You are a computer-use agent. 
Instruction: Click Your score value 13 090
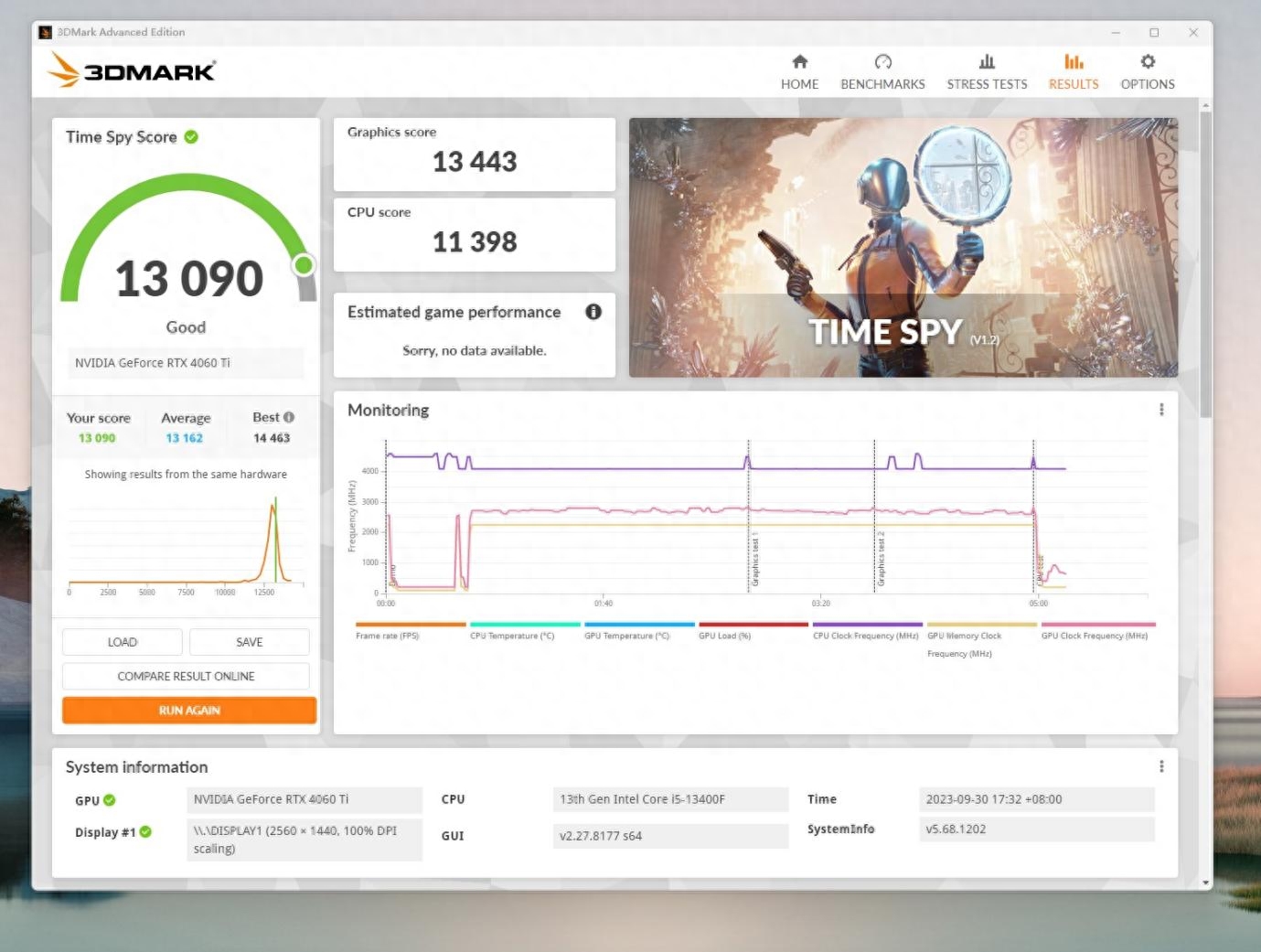[97, 438]
